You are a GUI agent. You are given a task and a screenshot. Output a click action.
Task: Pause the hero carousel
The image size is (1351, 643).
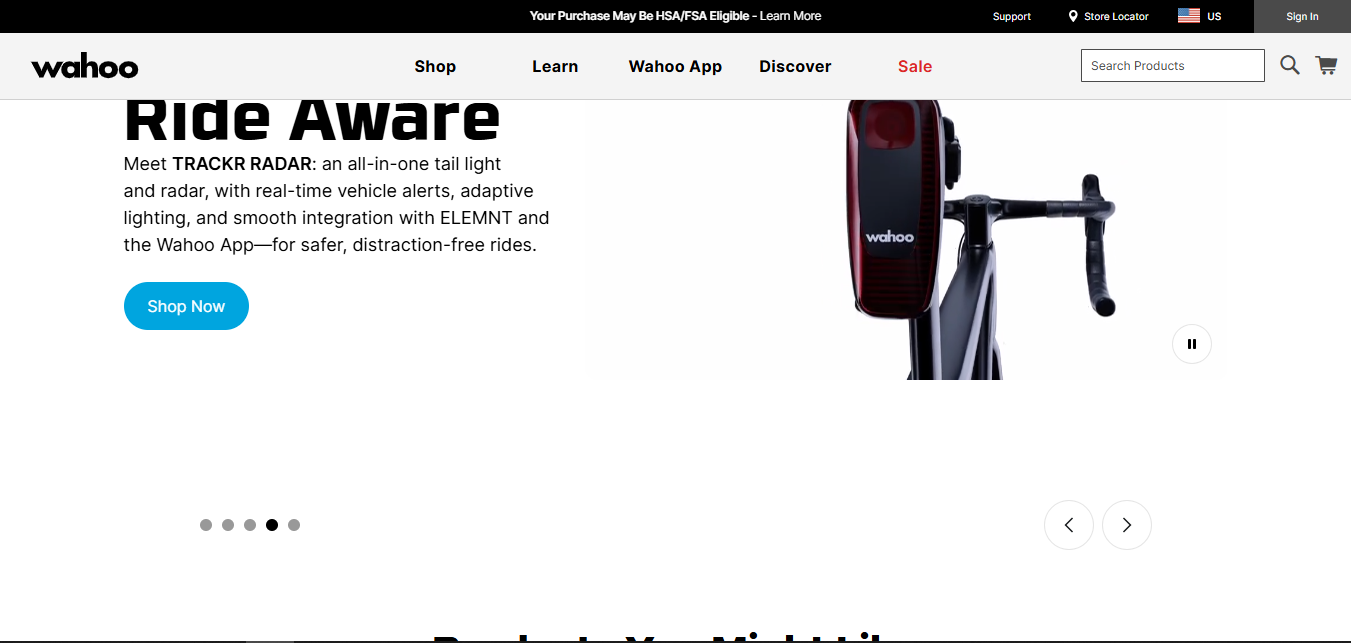click(1192, 344)
